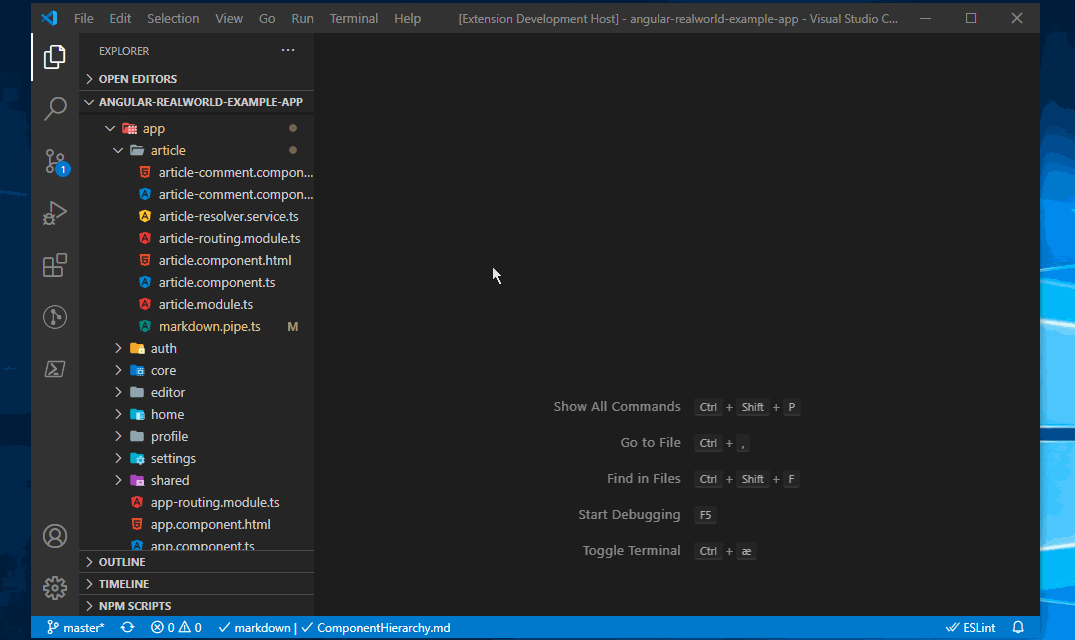1075x640 pixels.
Task: Open the Run and Debug view
Action: pyautogui.click(x=55, y=213)
